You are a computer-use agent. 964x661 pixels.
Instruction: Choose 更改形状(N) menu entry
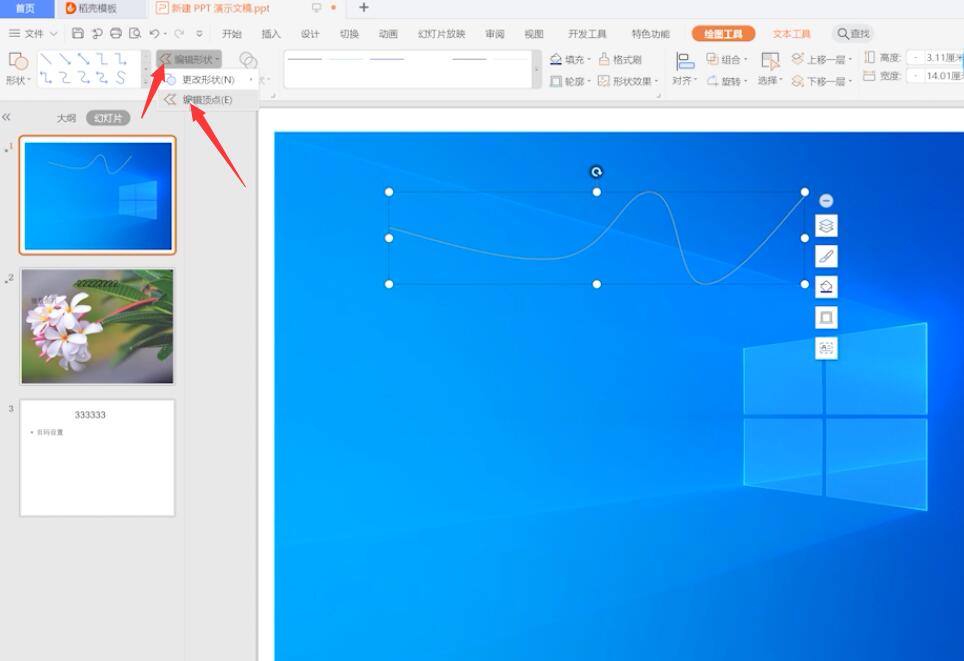click(208, 79)
